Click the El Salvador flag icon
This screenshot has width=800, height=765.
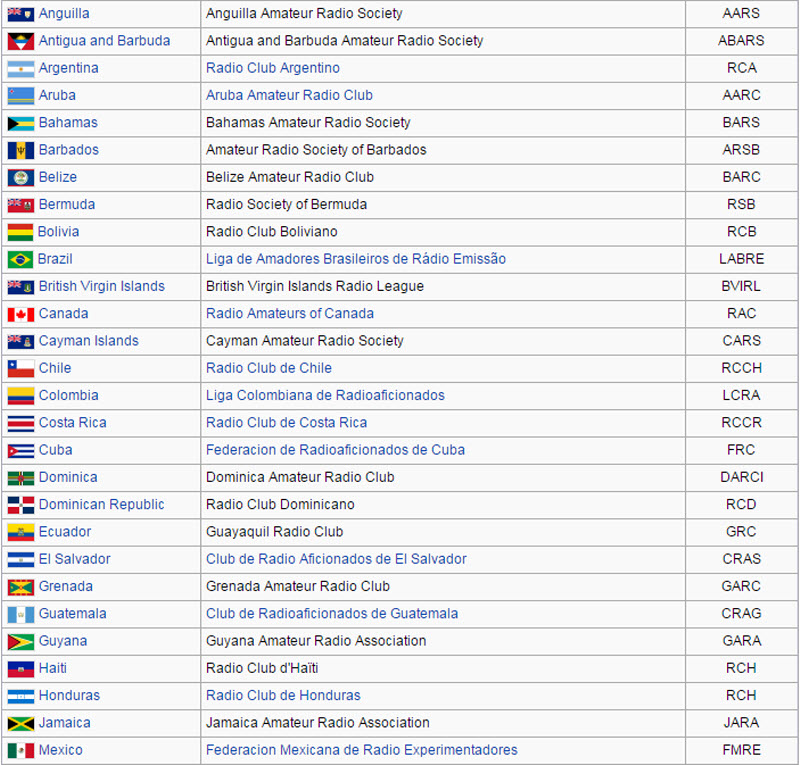pos(21,560)
